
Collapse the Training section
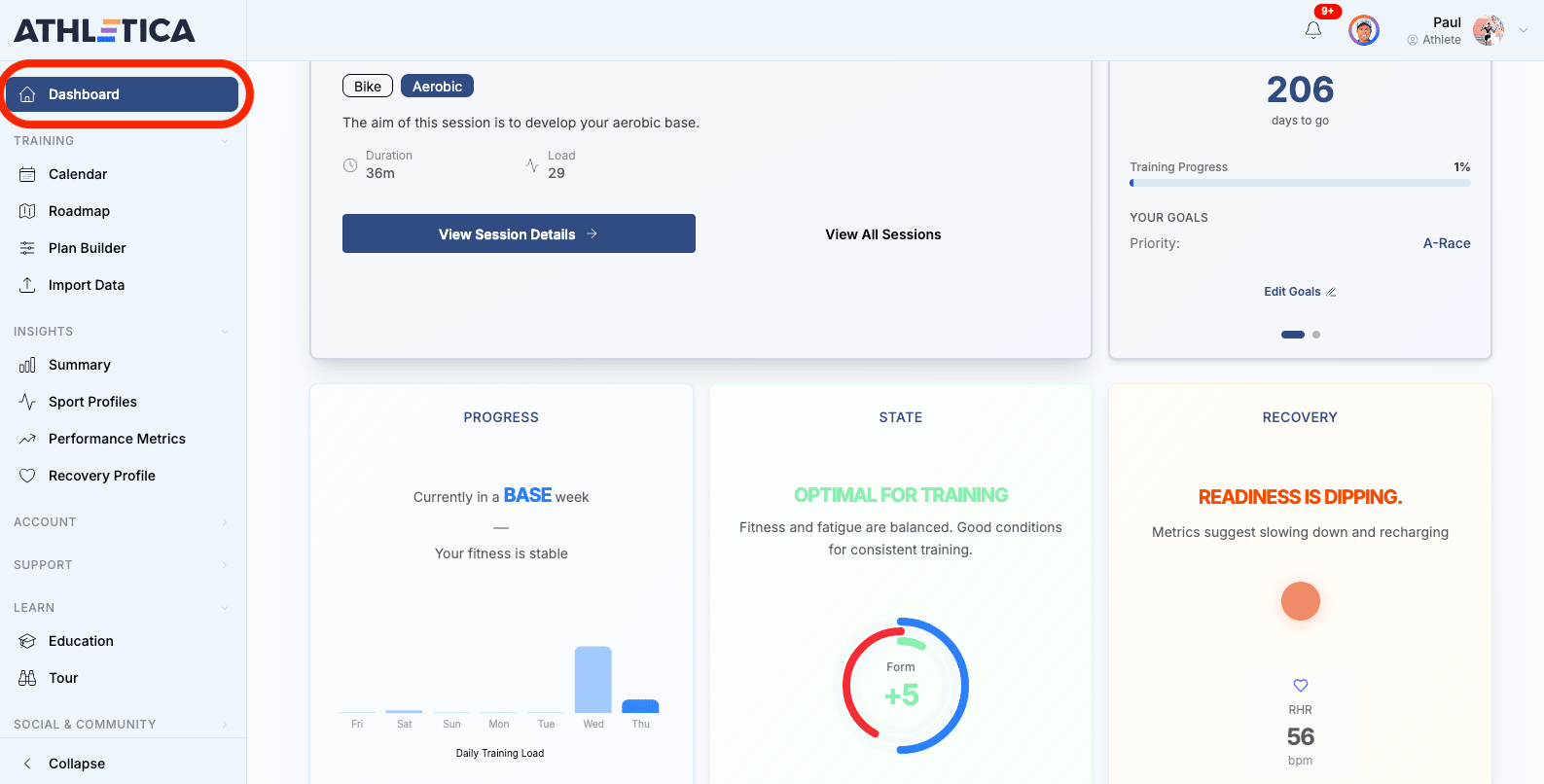[x=225, y=141]
